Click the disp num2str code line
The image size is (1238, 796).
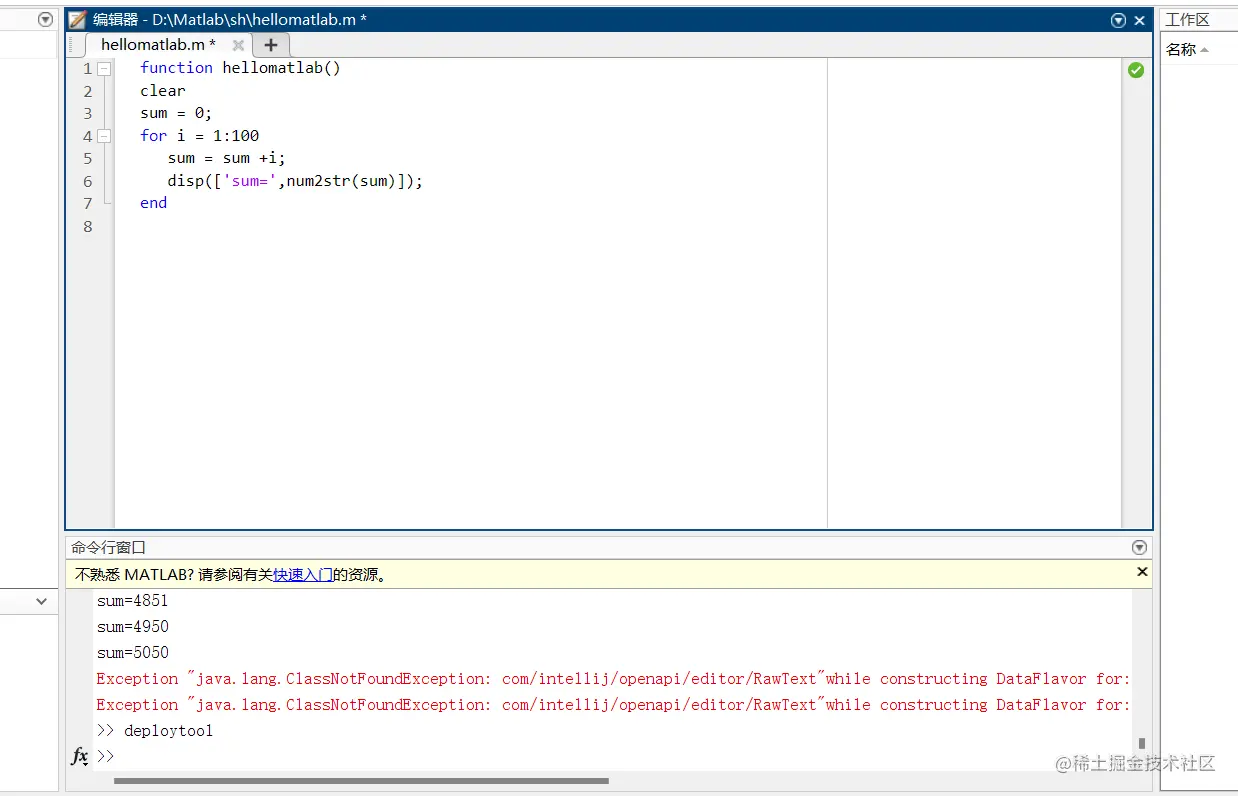[295, 181]
